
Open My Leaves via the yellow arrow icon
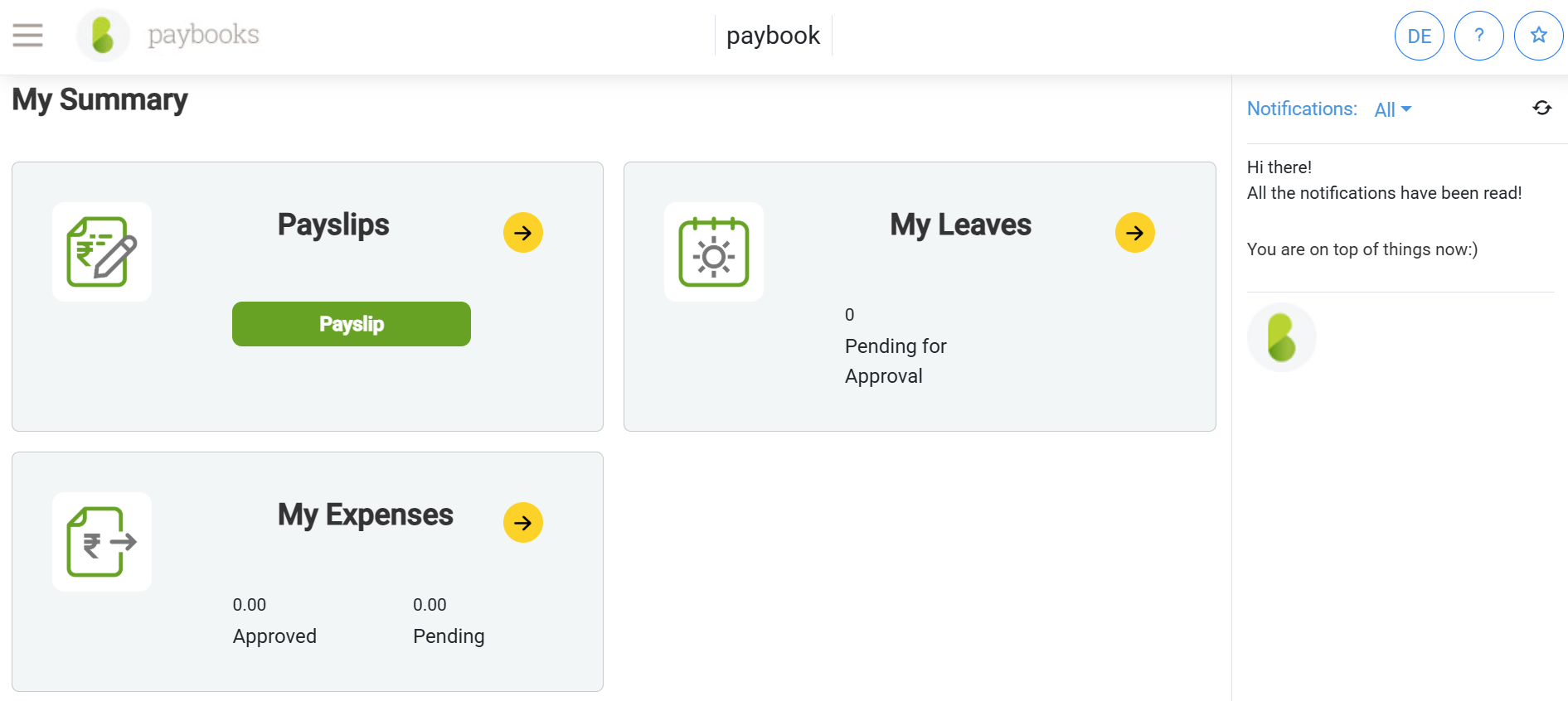[1134, 232]
